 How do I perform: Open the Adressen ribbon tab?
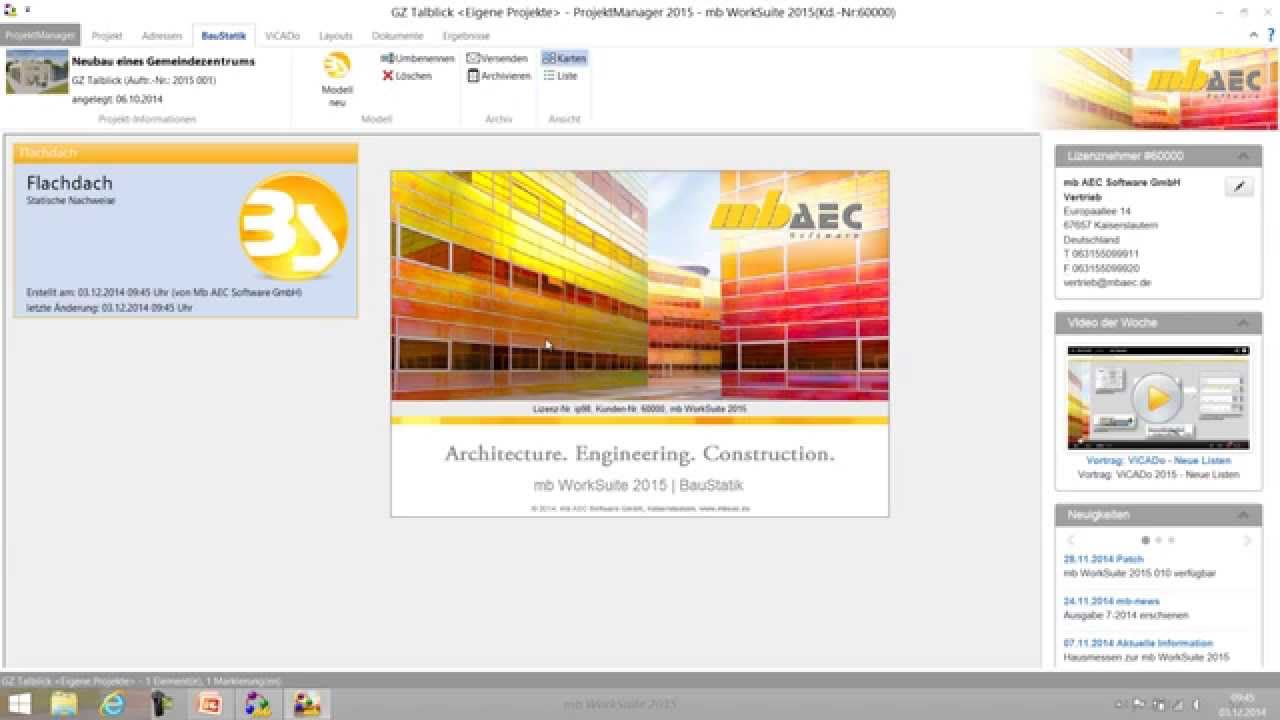click(162, 35)
